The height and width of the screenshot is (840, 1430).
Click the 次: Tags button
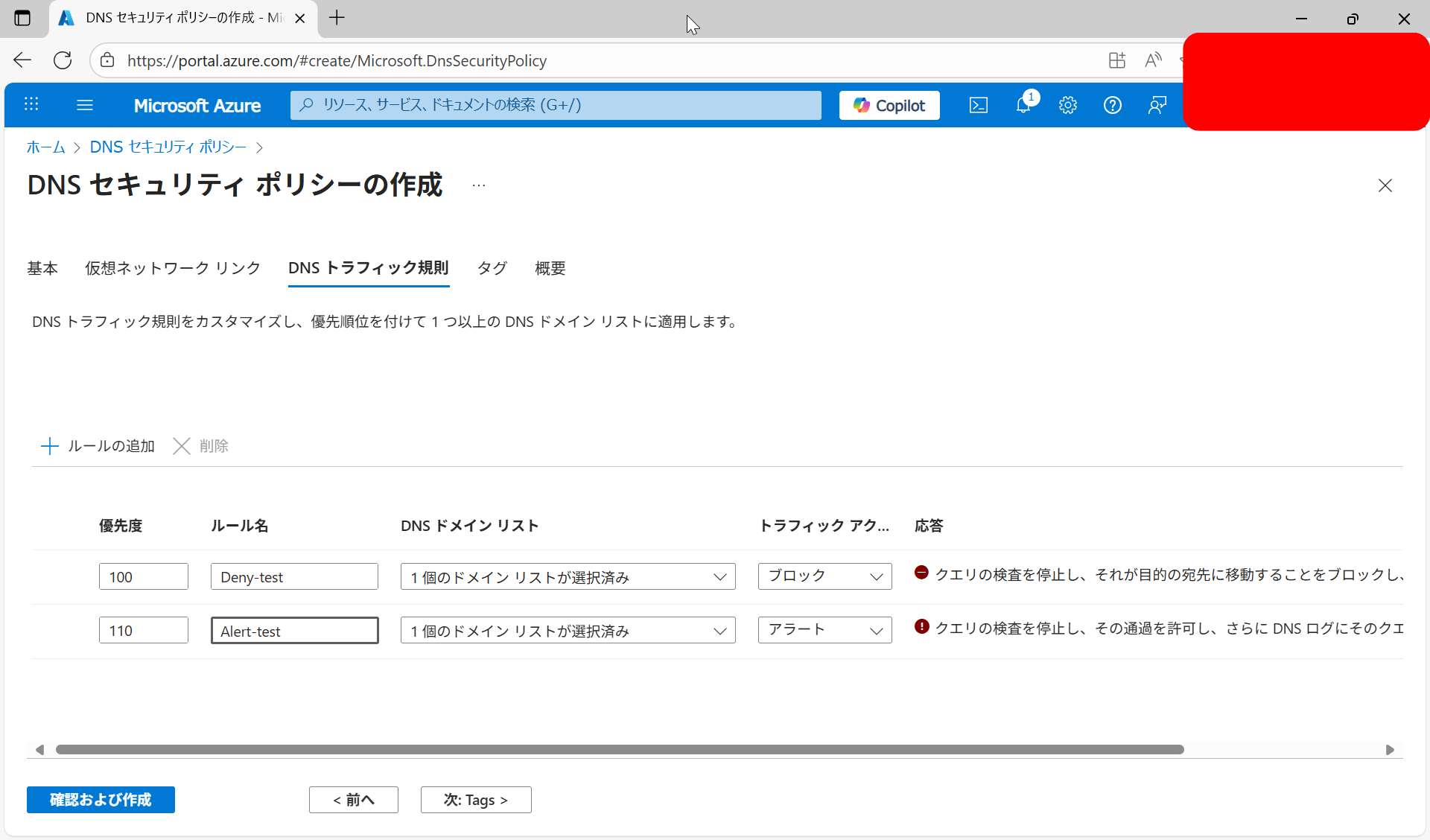tap(475, 800)
